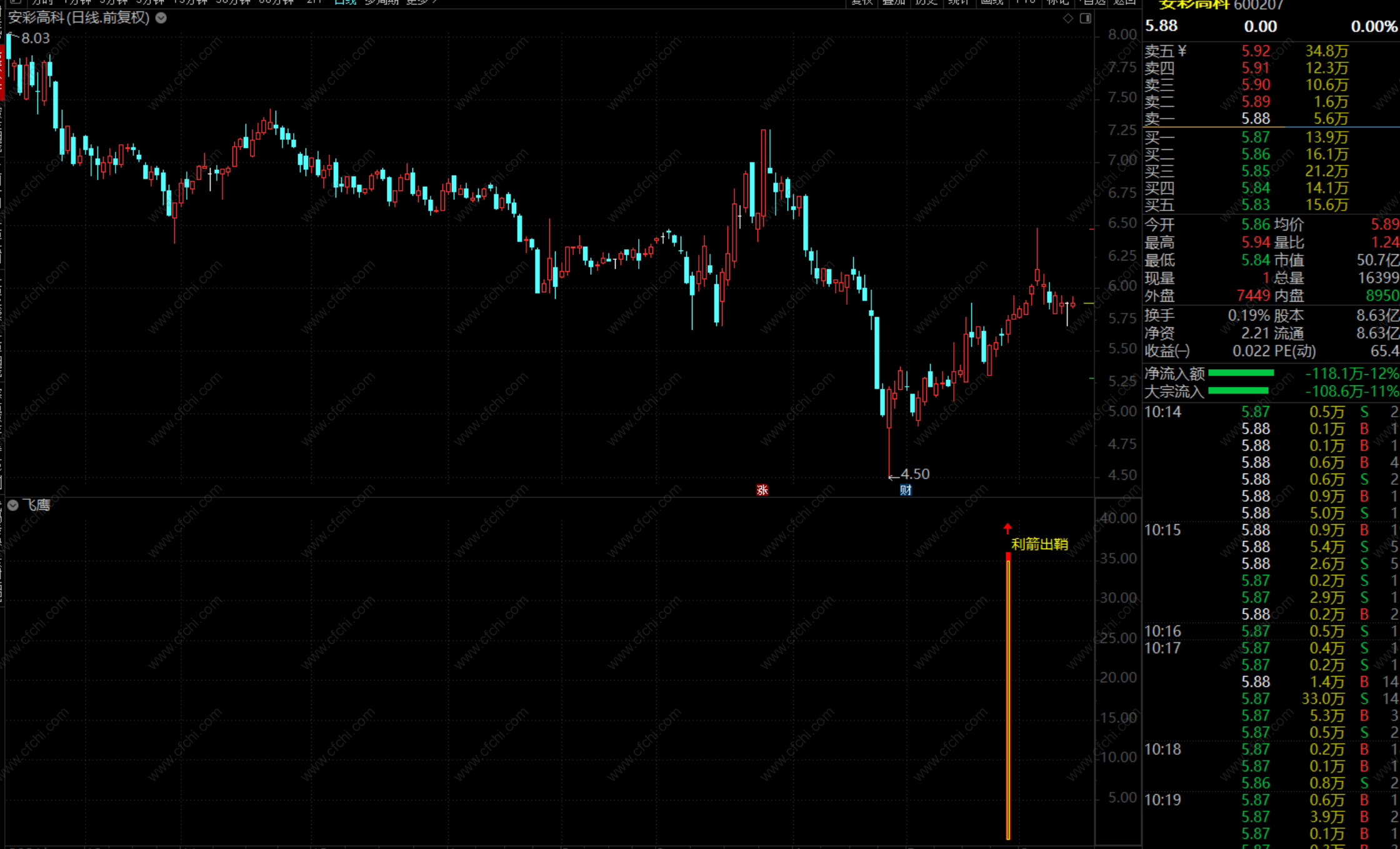Click the green 净流入额 bar
This screenshot has height=849, width=1400.
pos(1241,373)
